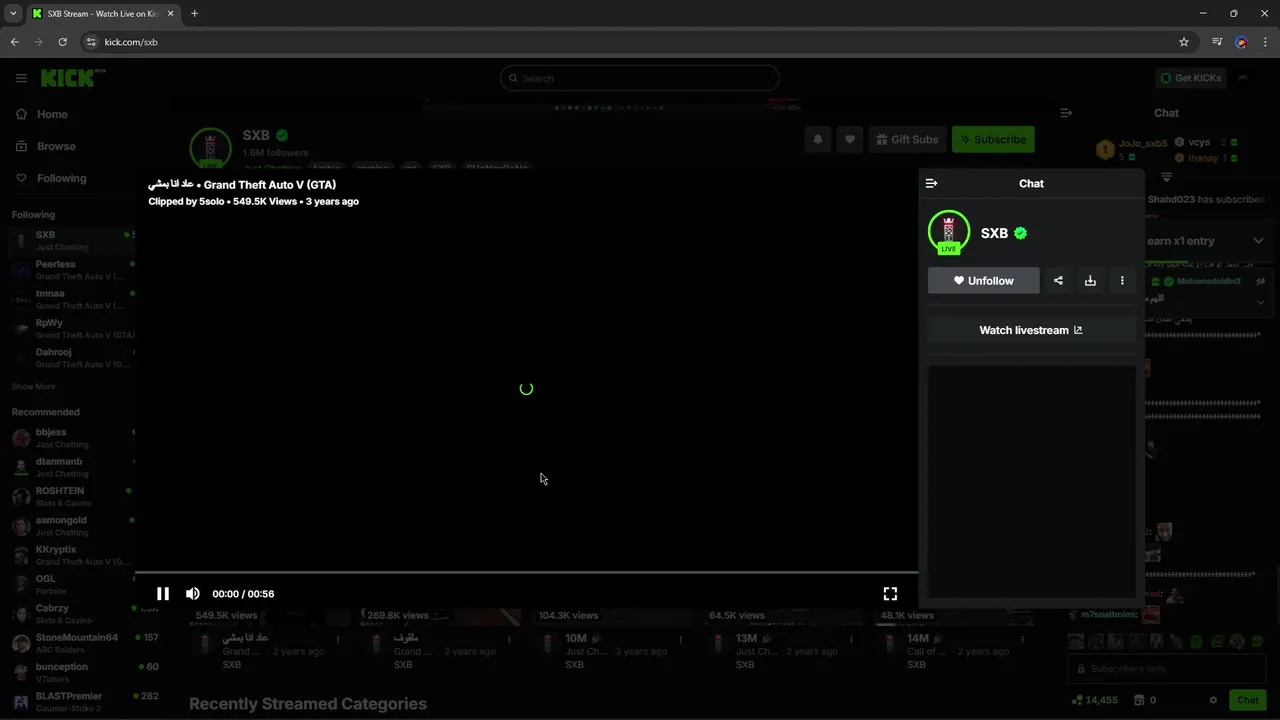The width and height of the screenshot is (1280, 720).
Task: Open BLASTPremier recommended channel
Action: (x=84, y=701)
